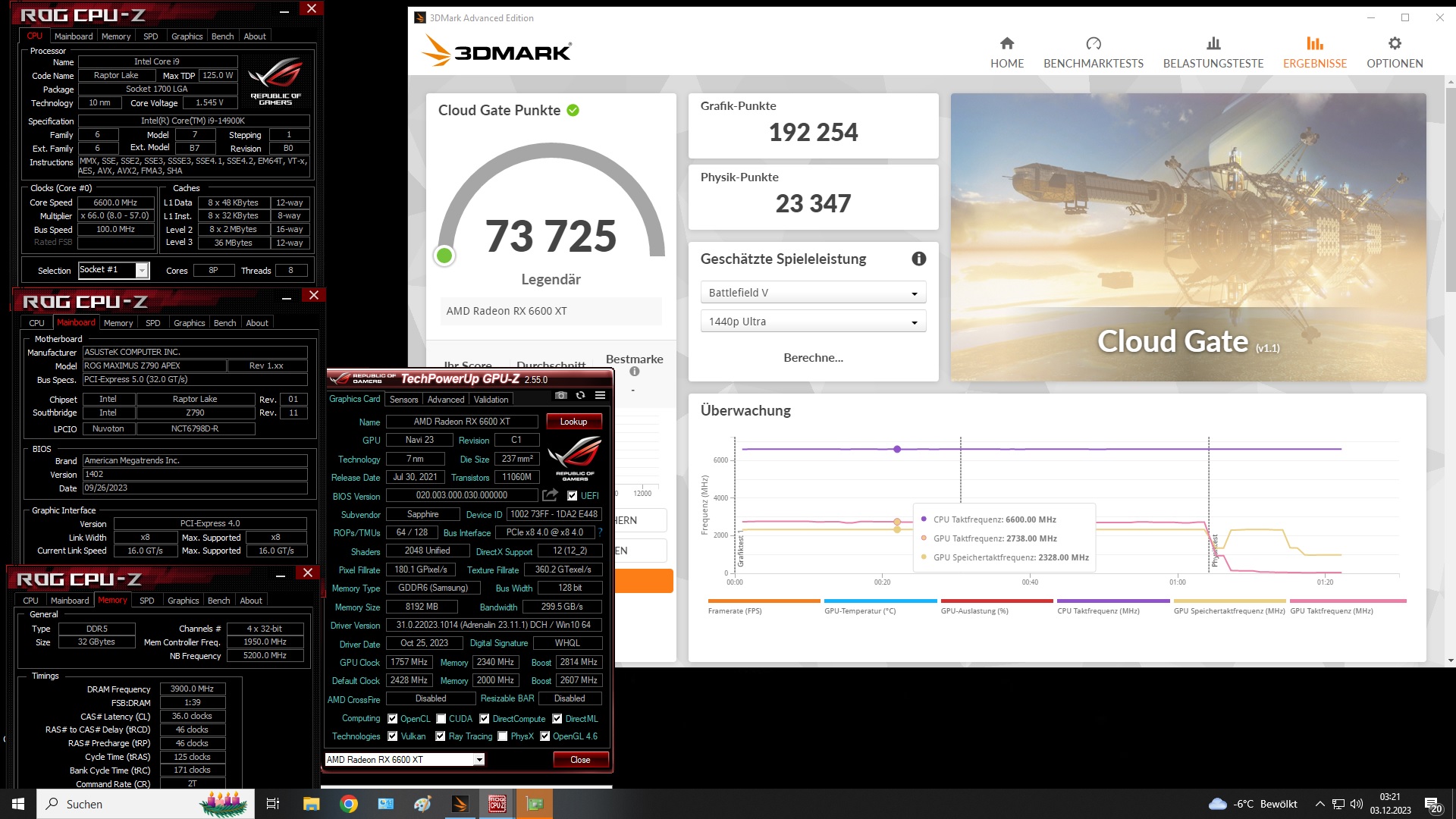This screenshot has height=819, width=1456.
Task: Toggle the Vulkan checkbox
Action: pyautogui.click(x=393, y=736)
